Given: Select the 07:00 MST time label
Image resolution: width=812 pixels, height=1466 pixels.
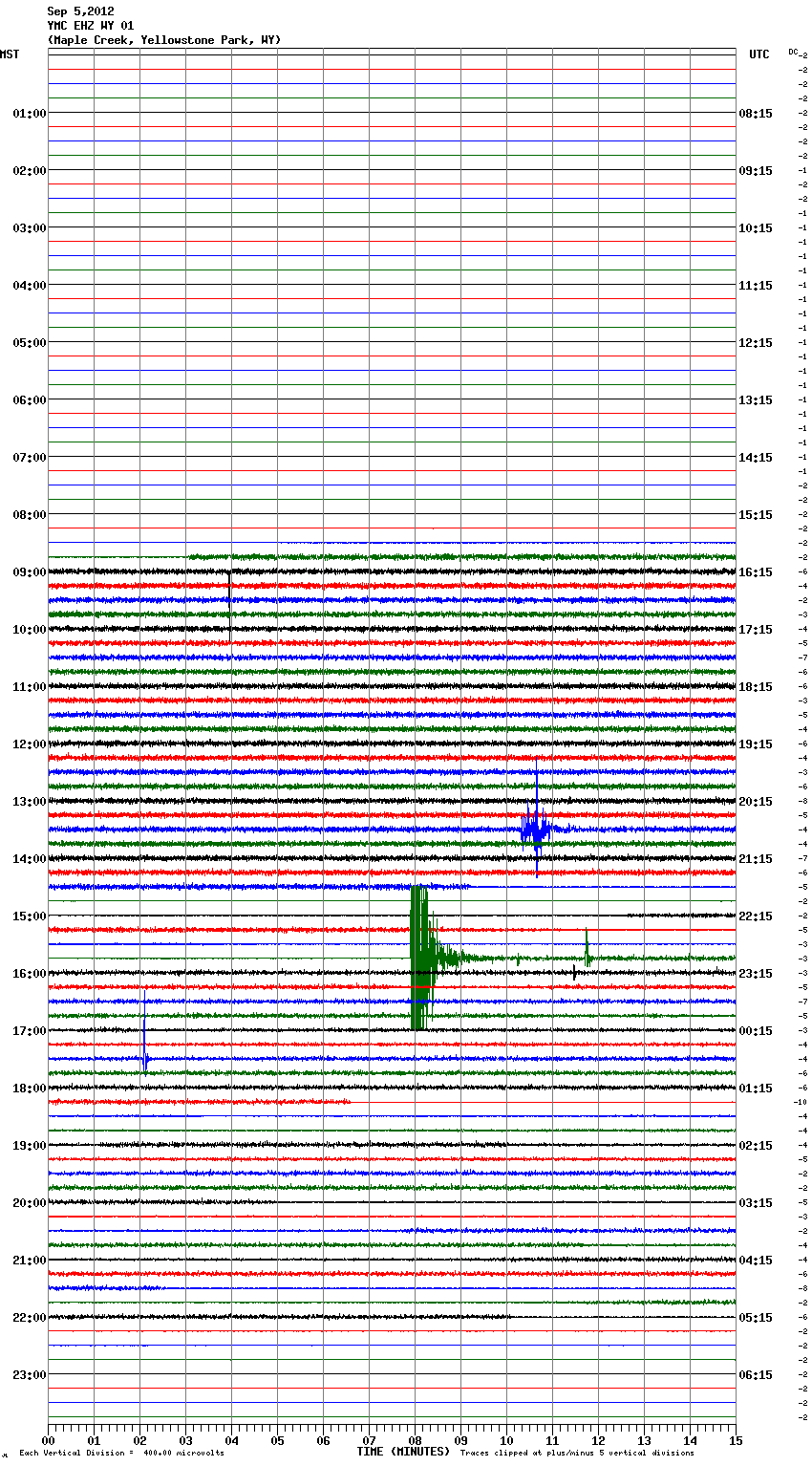Looking at the screenshot, I should 29,458.
